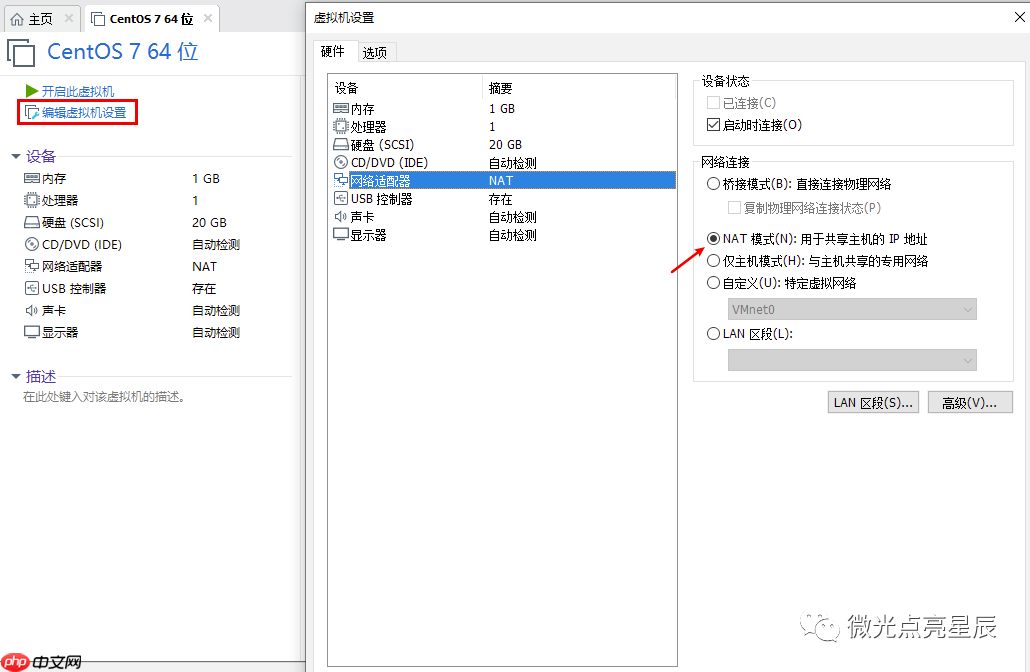Click the 编辑虚拟机设置 link
Image resolution: width=1030 pixels, height=672 pixels.
tap(84, 112)
